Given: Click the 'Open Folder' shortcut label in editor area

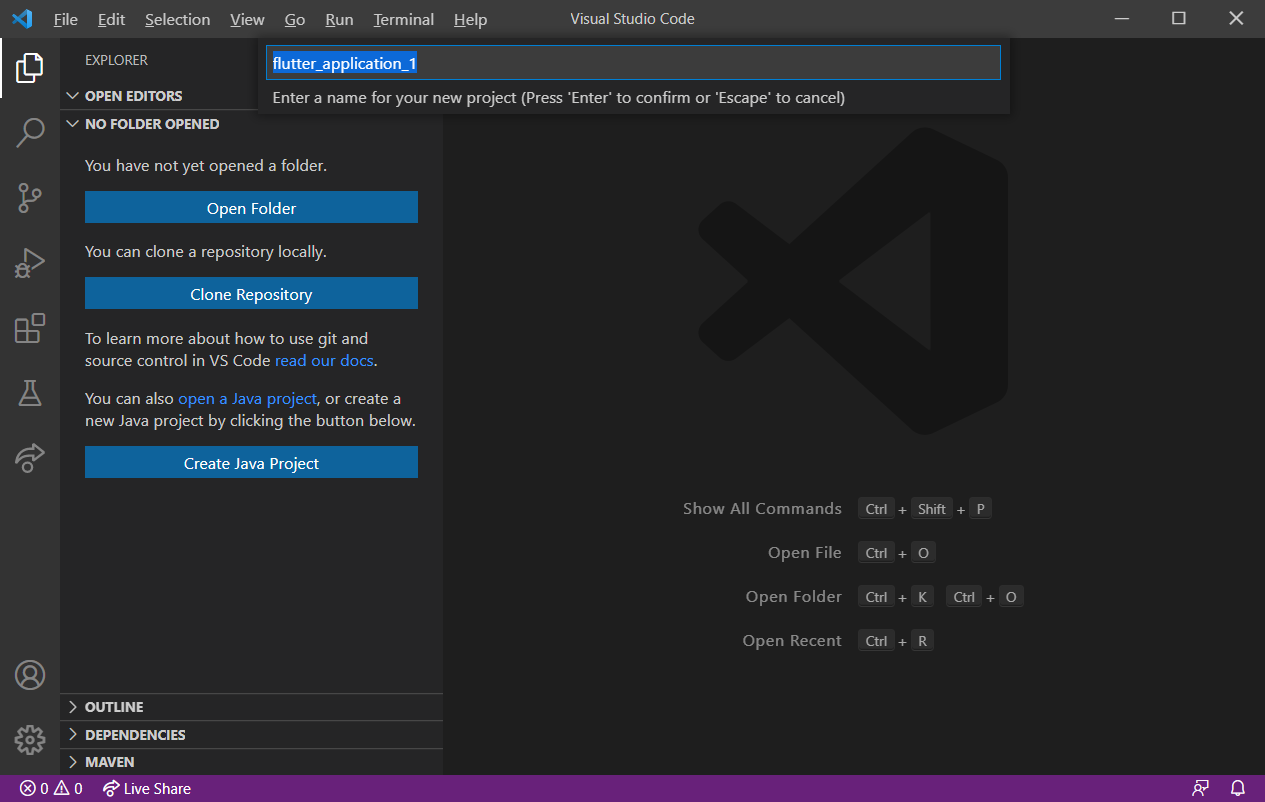Looking at the screenshot, I should click(794, 596).
